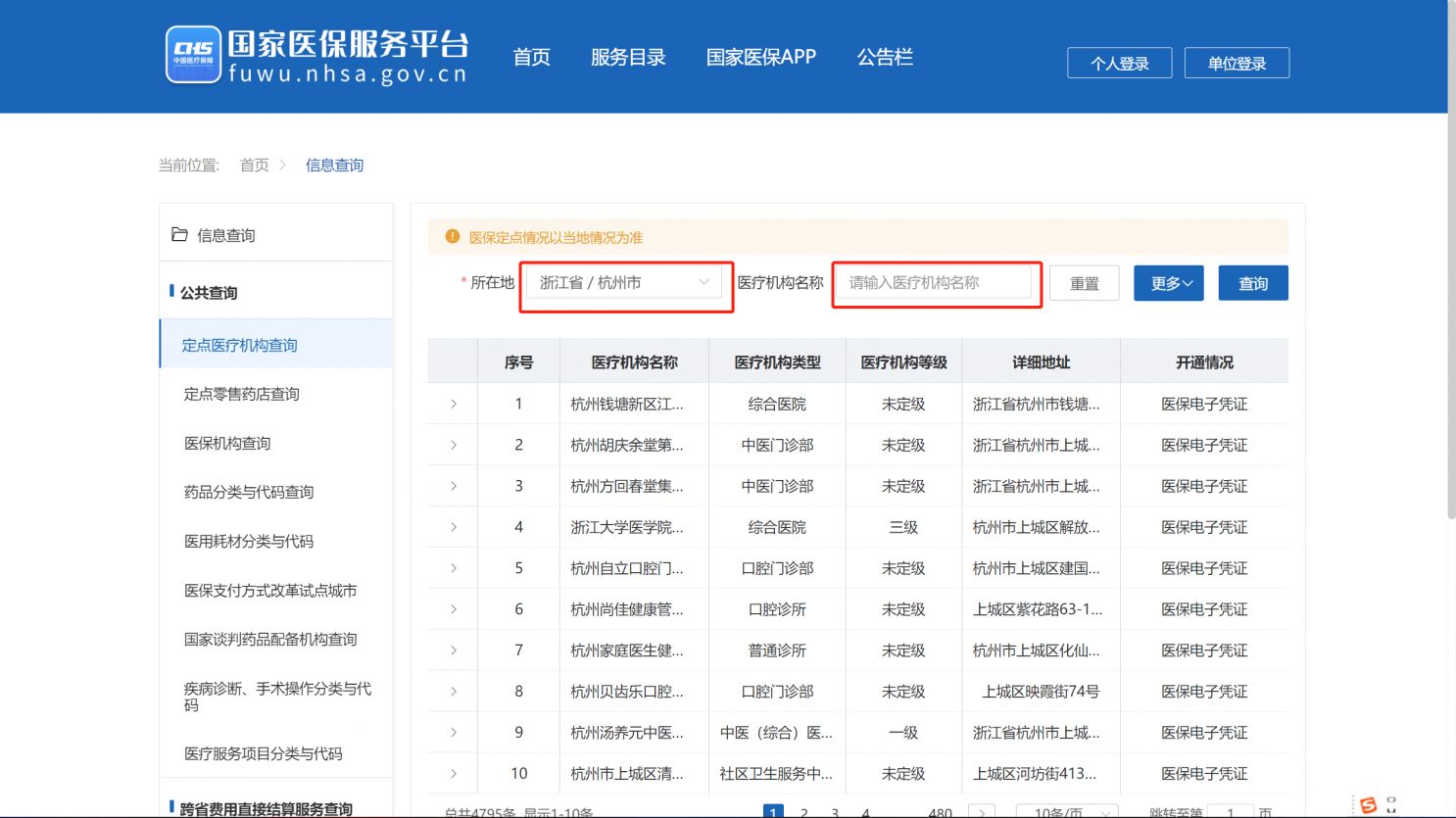The width and height of the screenshot is (1456, 818).
Task: Expand row 6 杭州尚佳健康管...
Action: pyautogui.click(x=454, y=609)
